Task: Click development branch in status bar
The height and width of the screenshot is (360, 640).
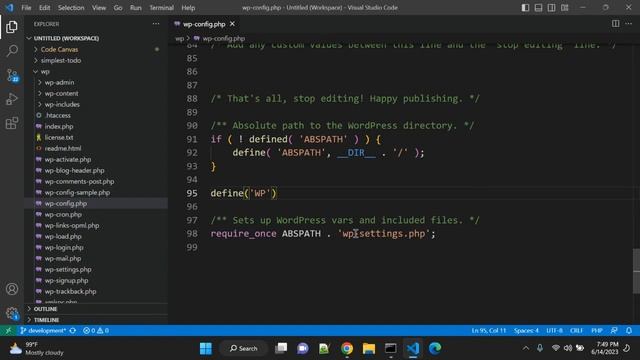Action: coord(43,330)
